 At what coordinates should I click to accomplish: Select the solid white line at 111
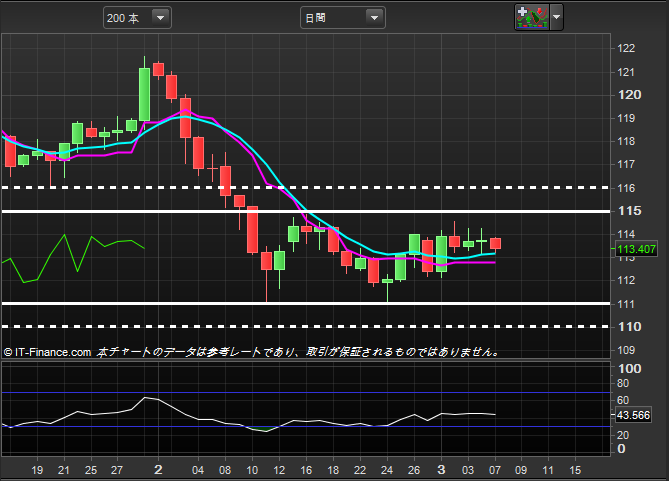coord(306,303)
